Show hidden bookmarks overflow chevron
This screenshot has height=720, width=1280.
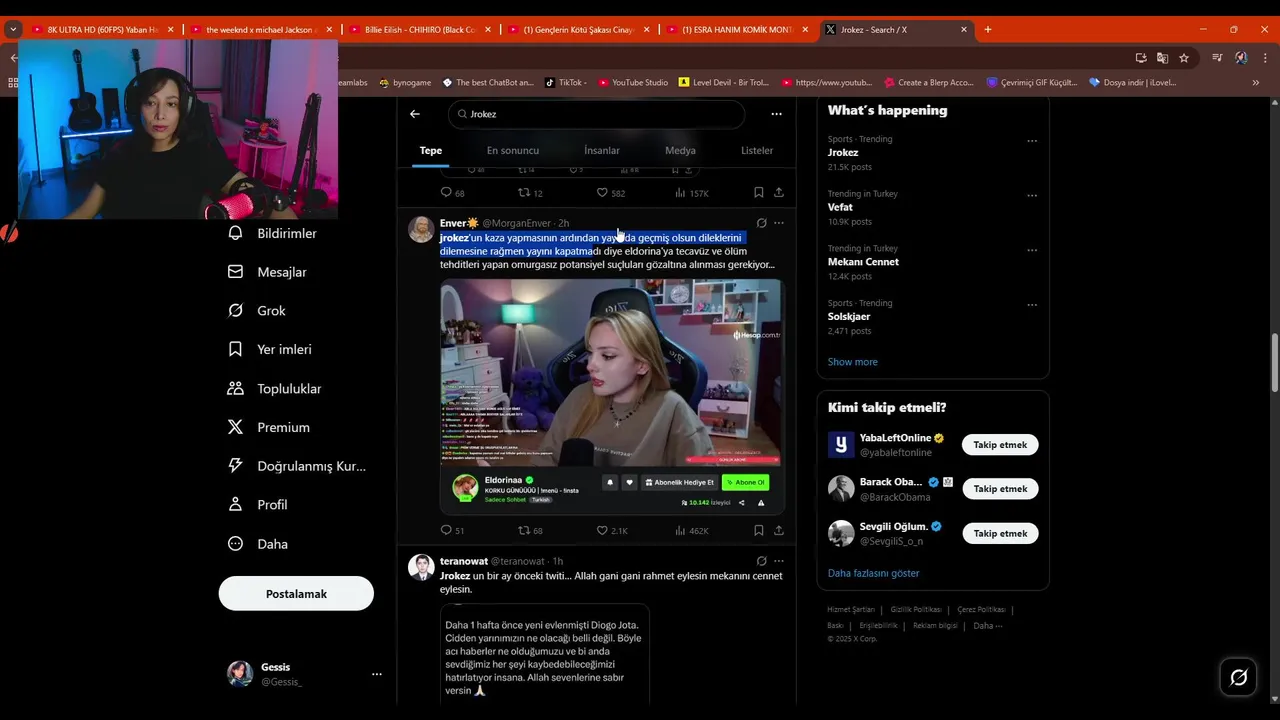pos(1256,83)
